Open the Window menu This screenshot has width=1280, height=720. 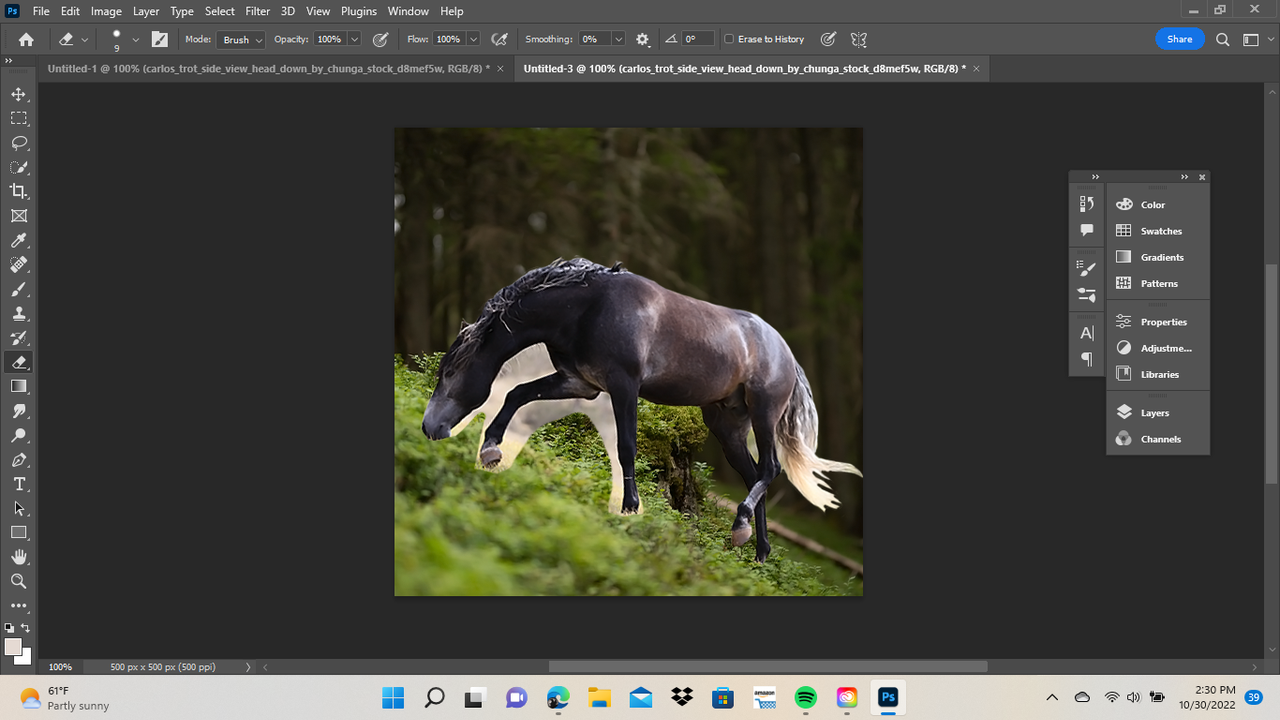[407, 11]
